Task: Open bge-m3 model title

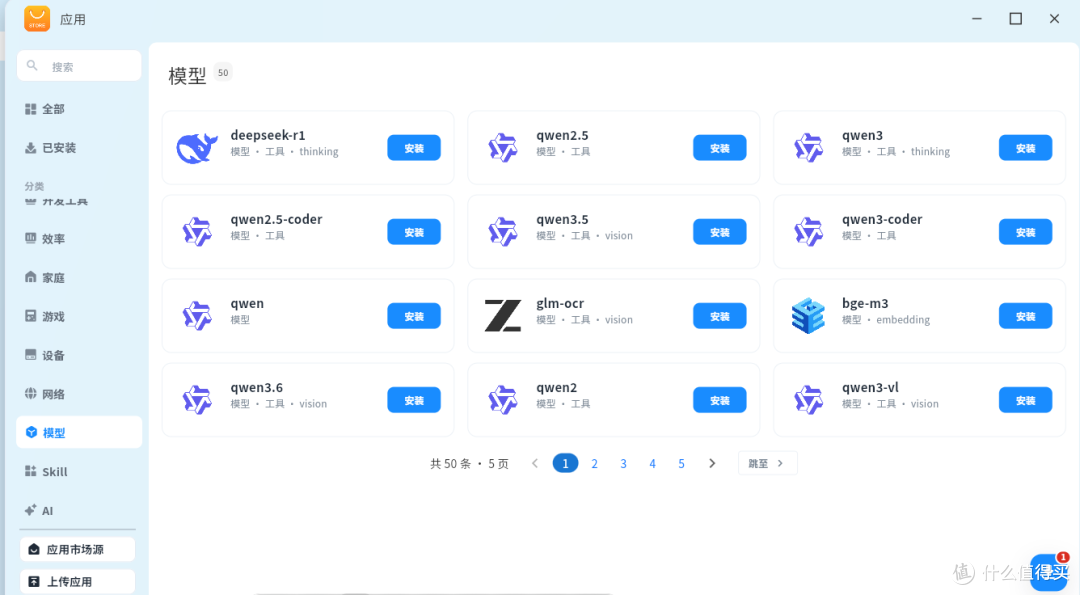Action: coord(865,303)
